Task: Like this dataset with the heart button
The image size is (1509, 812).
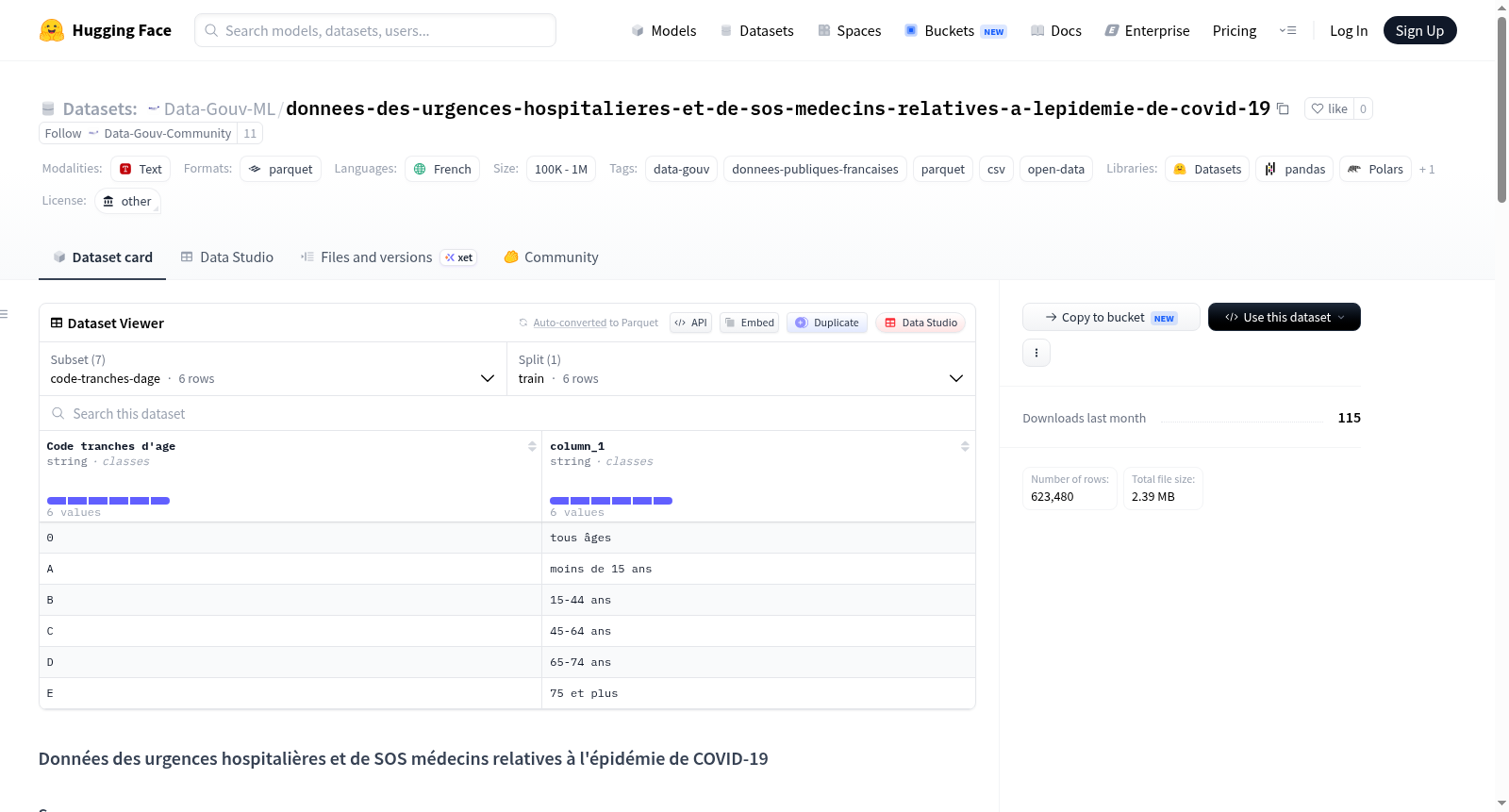Action: tap(1329, 108)
